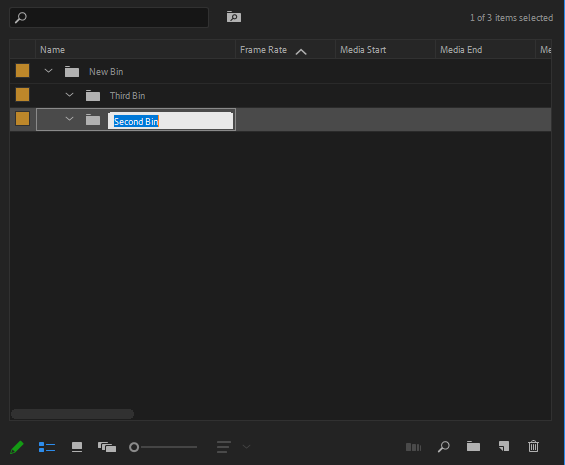
Task: Click the Clear trash can icon
Action: point(533,446)
